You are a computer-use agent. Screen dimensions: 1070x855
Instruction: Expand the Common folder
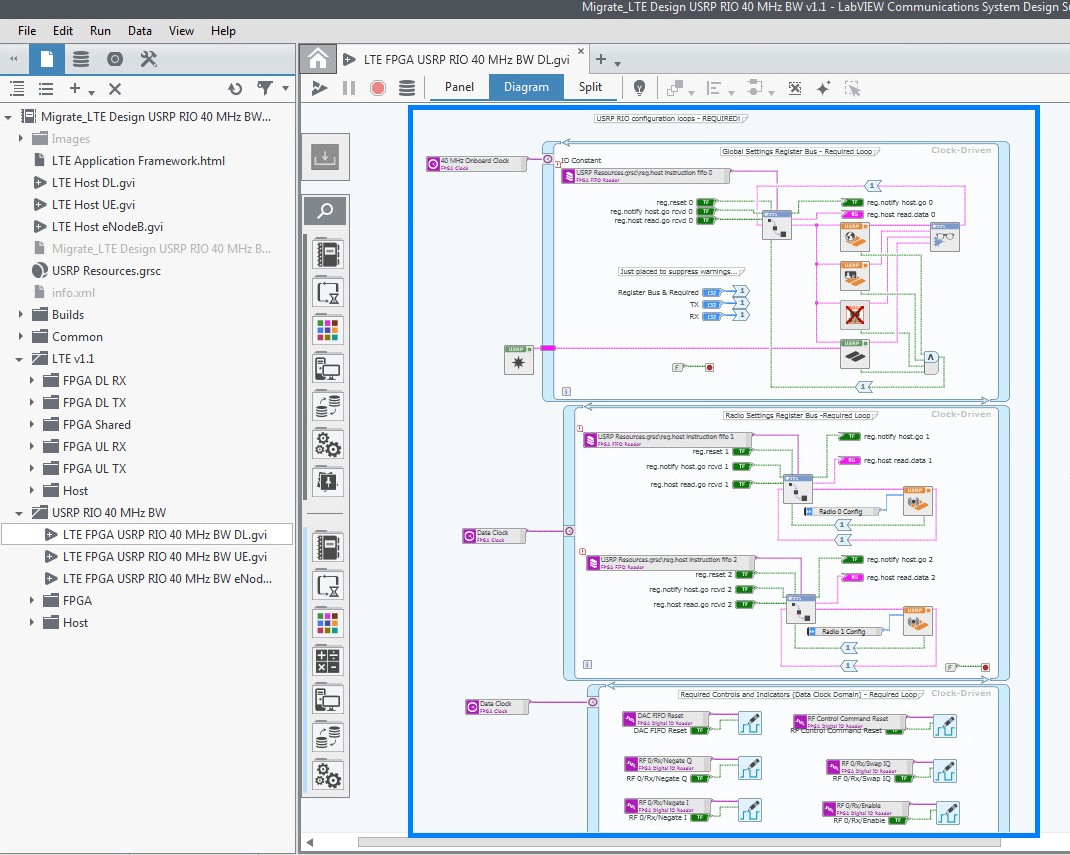pos(20,336)
